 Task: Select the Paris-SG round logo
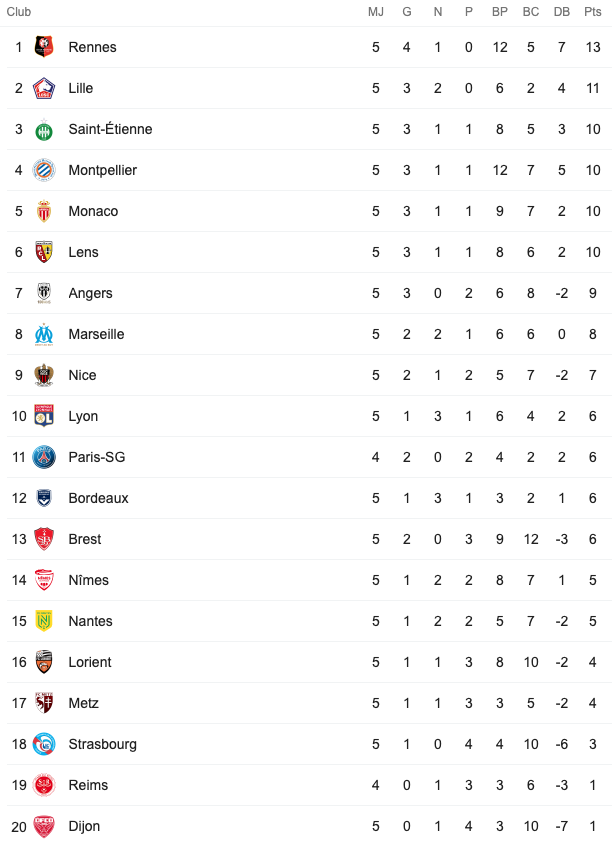(x=44, y=458)
